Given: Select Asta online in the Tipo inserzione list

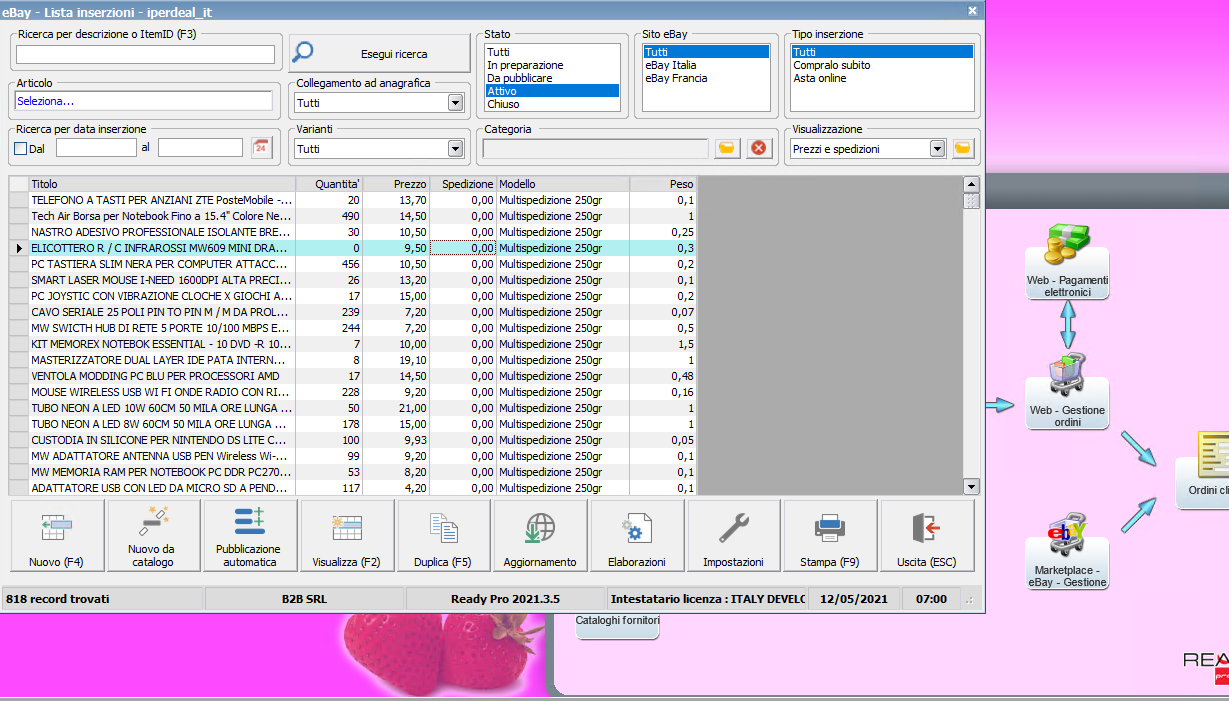Looking at the screenshot, I should 882,78.
